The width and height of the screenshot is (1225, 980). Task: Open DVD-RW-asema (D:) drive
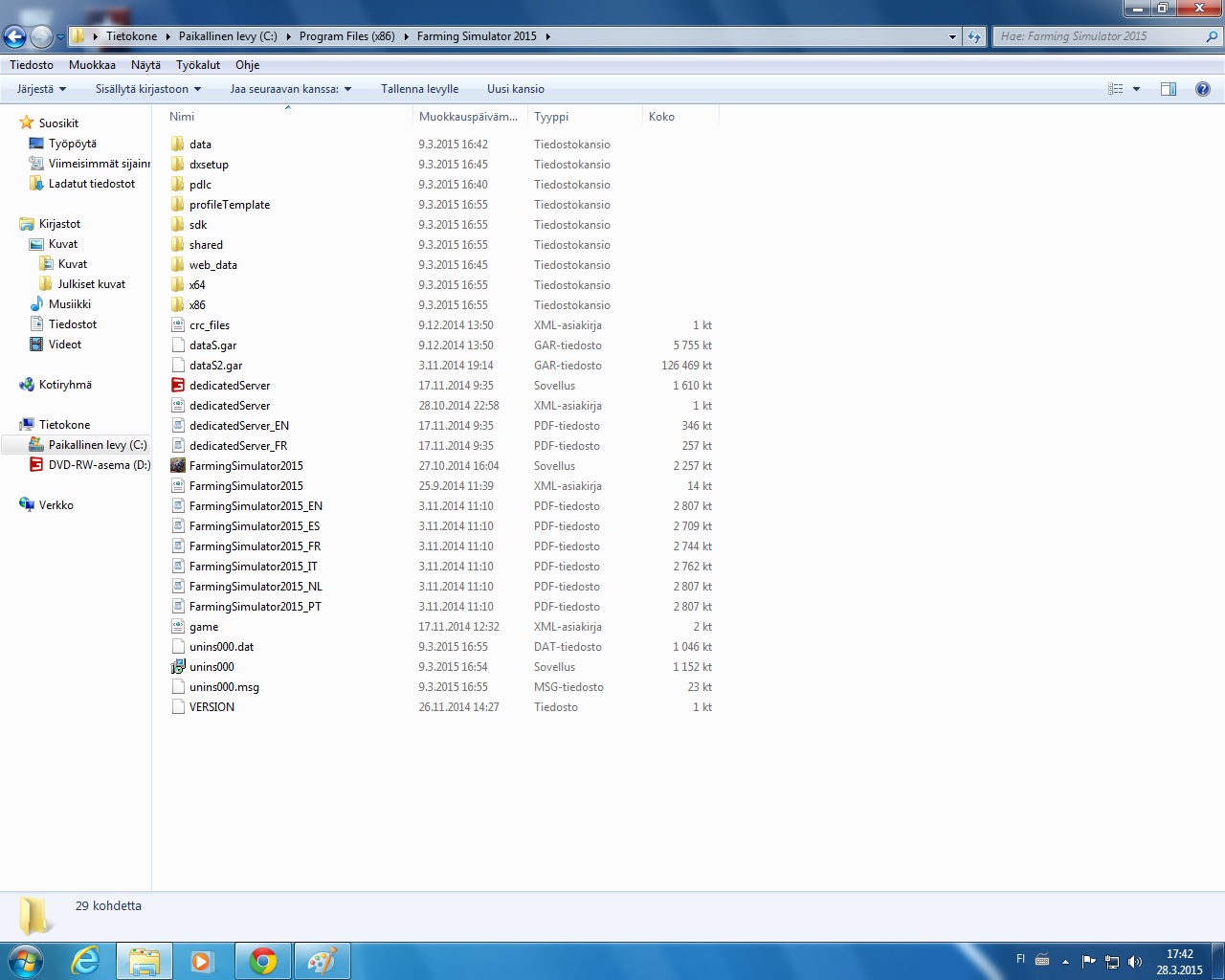click(90, 465)
